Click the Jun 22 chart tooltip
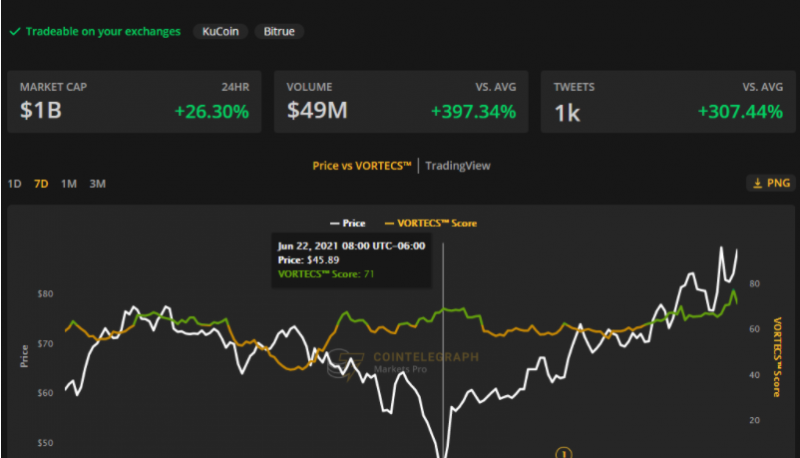This screenshot has height=458, width=800. pyautogui.click(x=350, y=259)
